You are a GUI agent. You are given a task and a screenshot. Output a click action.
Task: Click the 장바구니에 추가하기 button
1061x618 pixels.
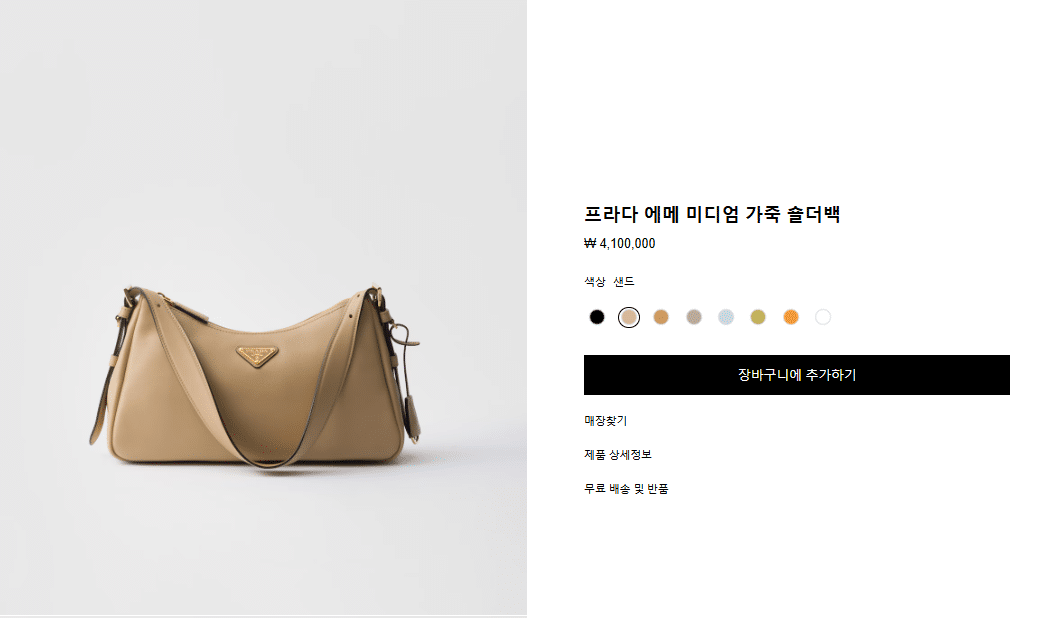pos(796,375)
